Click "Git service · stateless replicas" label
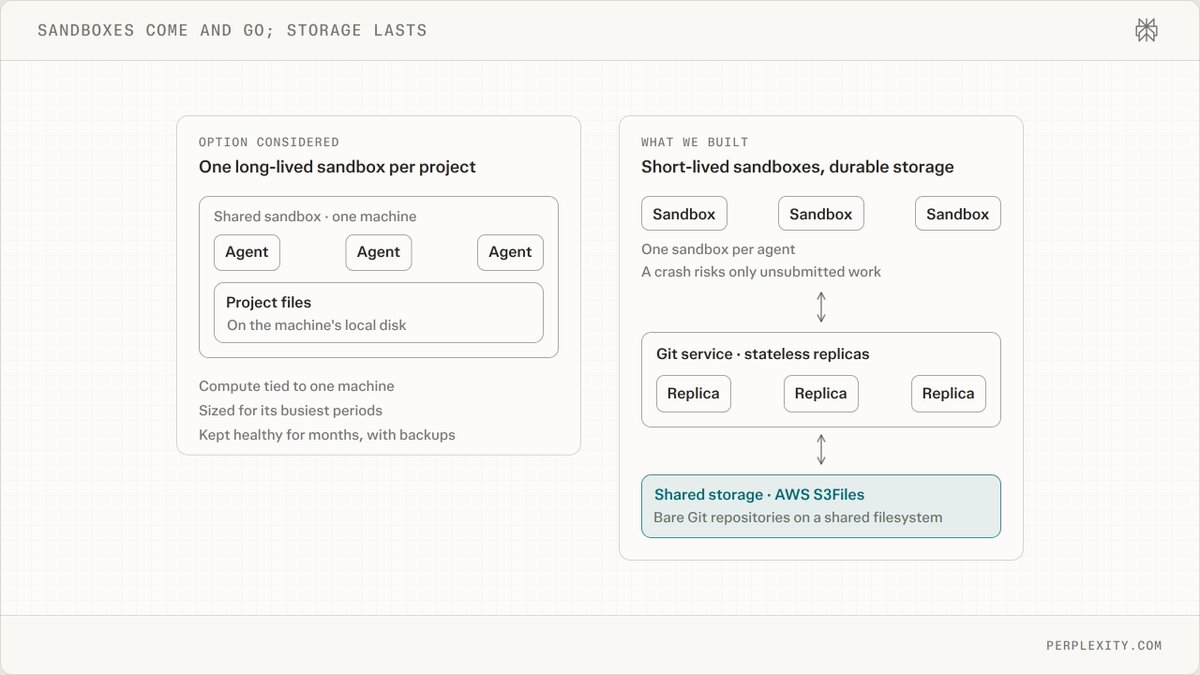Screen dimensions: 1200x675 pyautogui.click(x=762, y=354)
